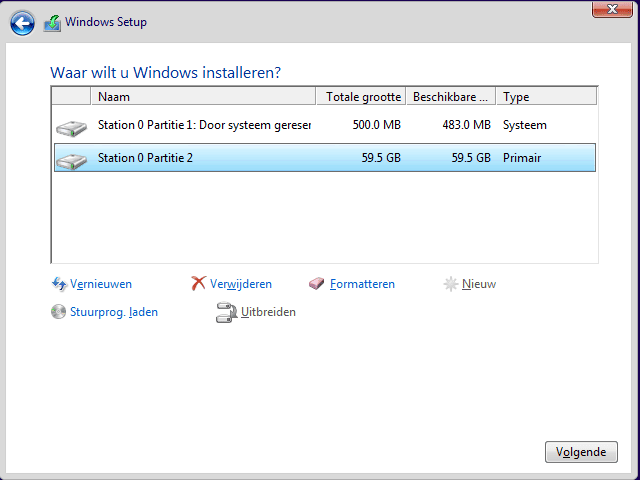
Task: Click the blue back arrow button
Action: tap(22, 23)
